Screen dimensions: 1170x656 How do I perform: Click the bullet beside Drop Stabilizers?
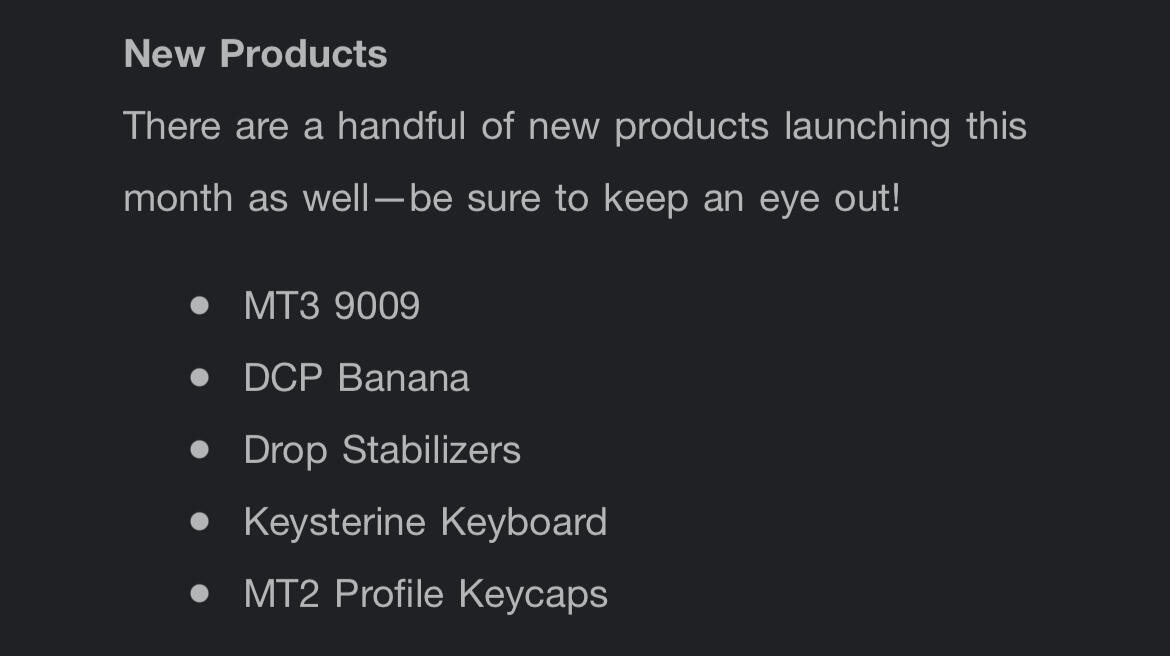coord(199,449)
